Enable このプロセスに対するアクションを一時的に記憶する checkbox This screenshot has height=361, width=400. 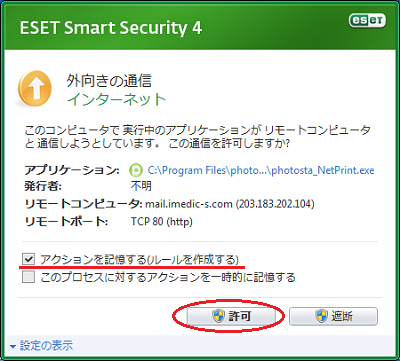(28, 277)
